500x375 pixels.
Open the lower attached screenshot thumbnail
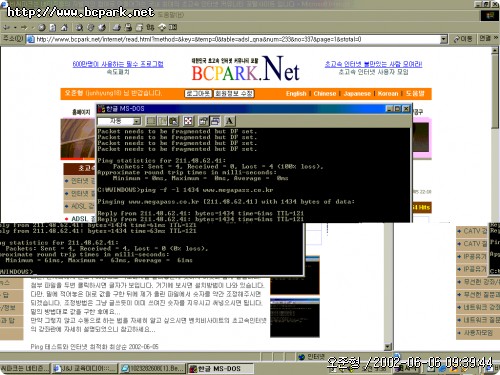(x=295, y=318)
